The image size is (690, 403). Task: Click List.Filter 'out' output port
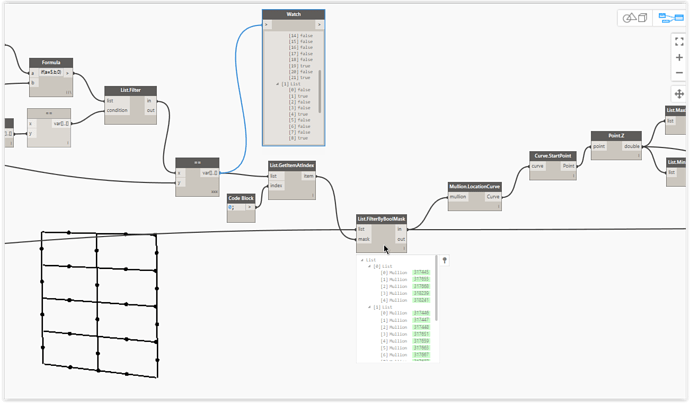point(150,110)
